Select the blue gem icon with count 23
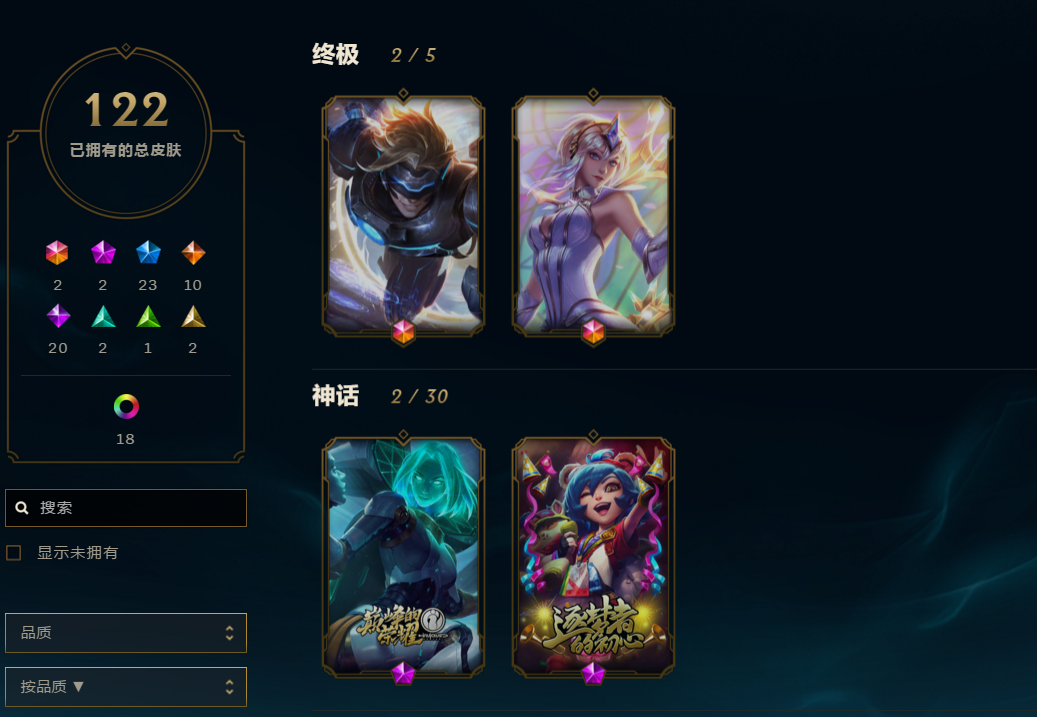Screen dimensions: 1037x717 coord(148,253)
